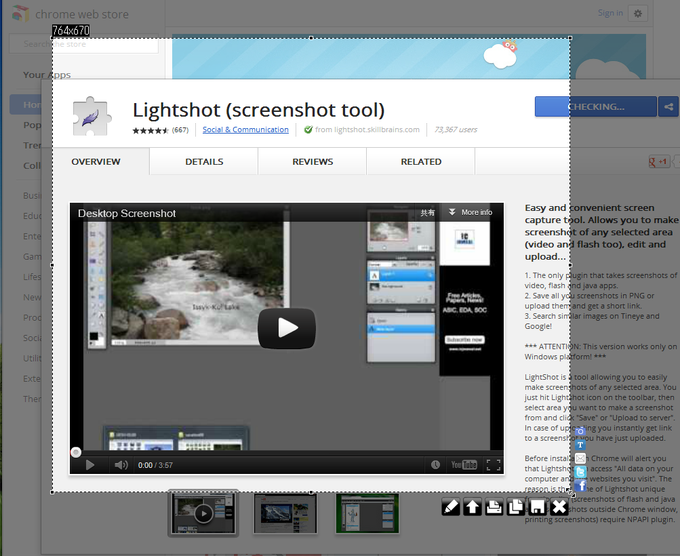
Task: Click the green verified checkmark icon
Action: tap(308, 130)
